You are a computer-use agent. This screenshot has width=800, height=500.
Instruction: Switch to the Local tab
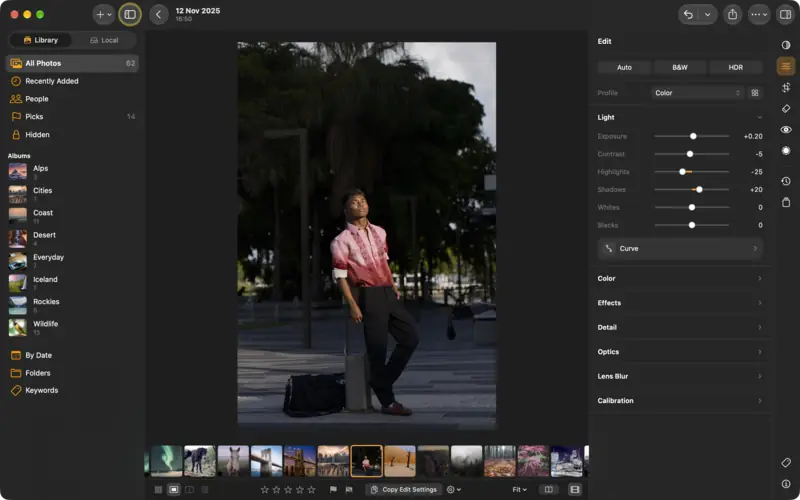click(104, 40)
